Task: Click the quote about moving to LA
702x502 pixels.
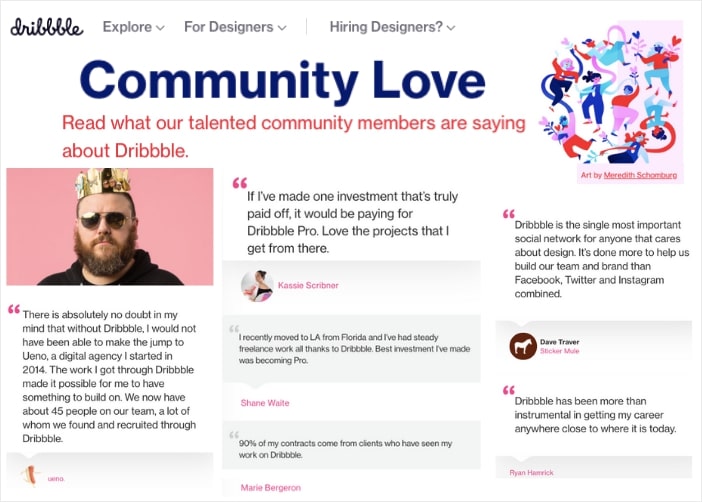Action: [x=354, y=348]
